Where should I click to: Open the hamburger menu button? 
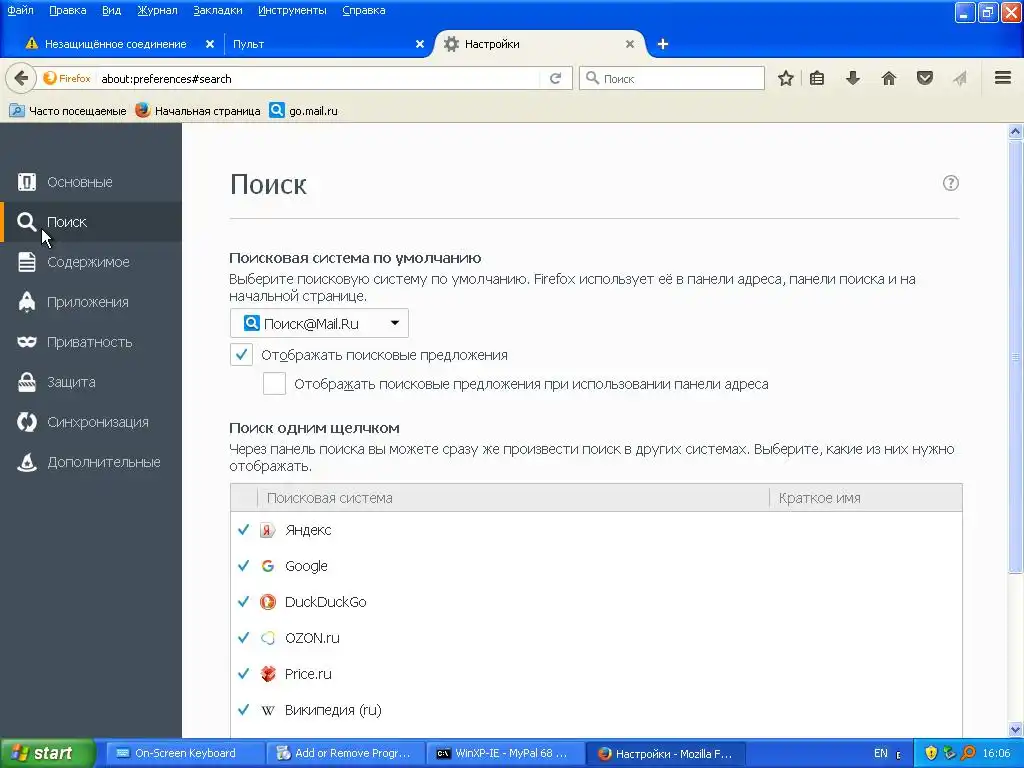pos(1003,78)
